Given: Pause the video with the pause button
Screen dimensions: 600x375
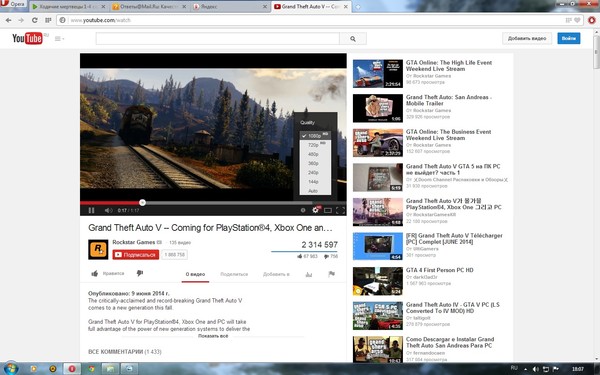Looking at the screenshot, I should [x=91, y=210].
